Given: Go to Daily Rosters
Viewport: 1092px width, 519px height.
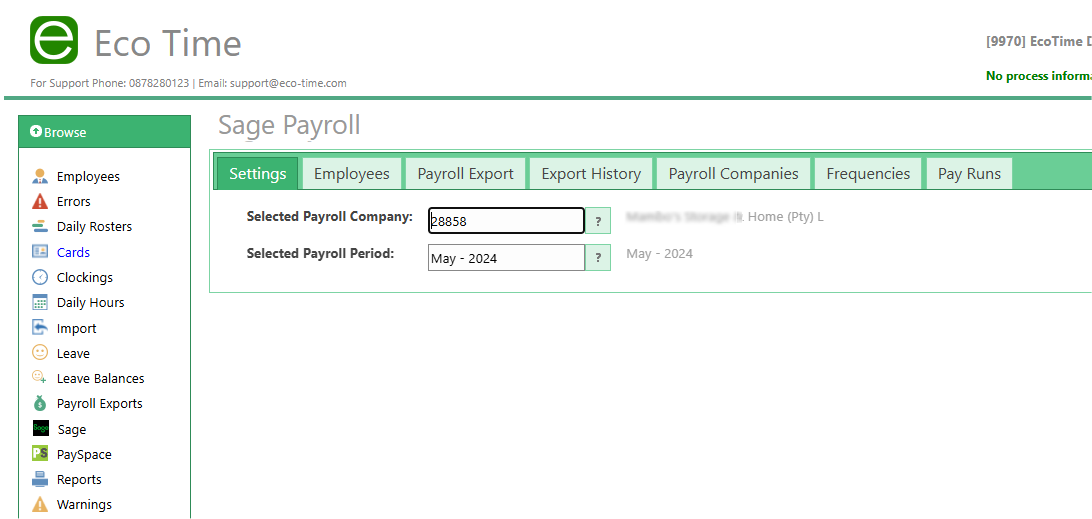Looking at the screenshot, I should (x=94, y=226).
